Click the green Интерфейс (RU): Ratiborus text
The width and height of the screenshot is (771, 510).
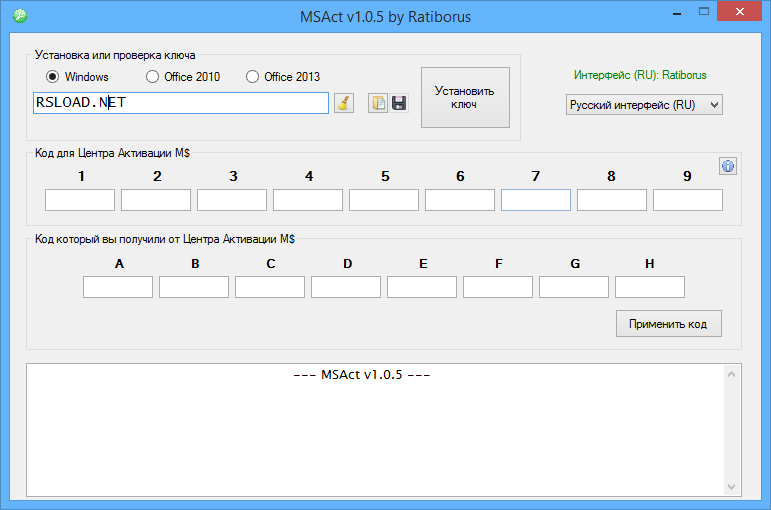coord(640,75)
